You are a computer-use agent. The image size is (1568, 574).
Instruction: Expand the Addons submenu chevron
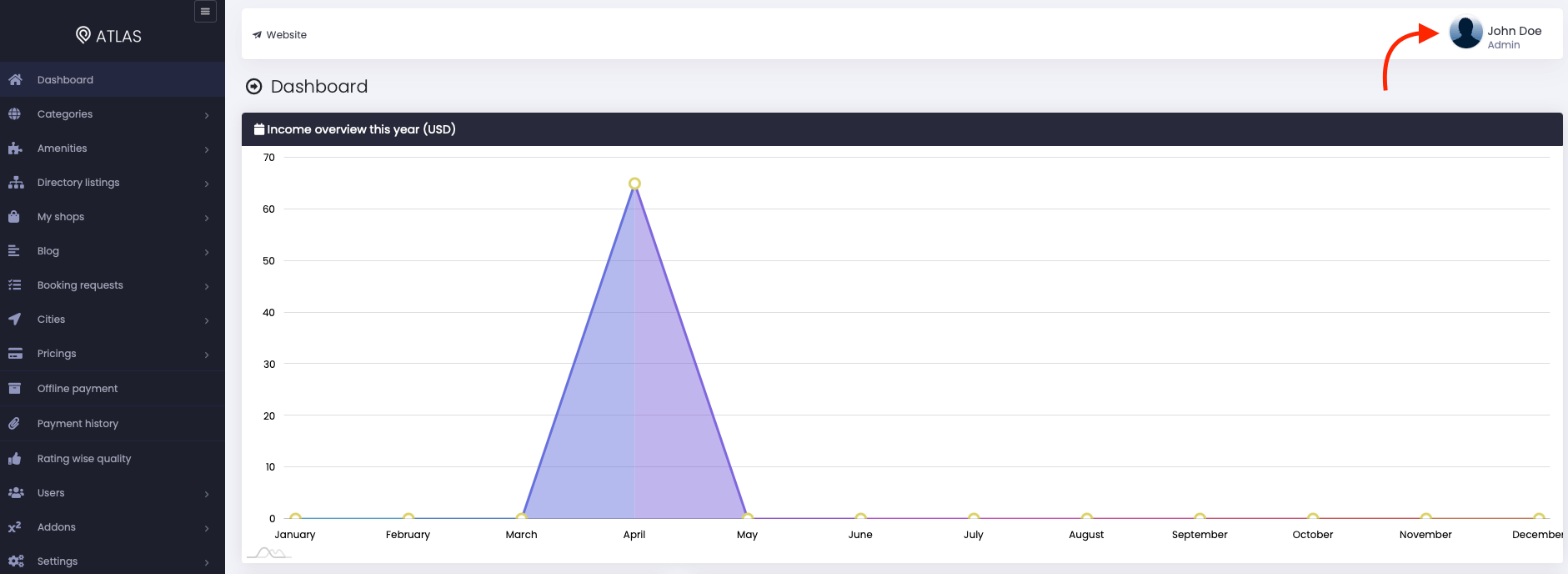(207, 528)
